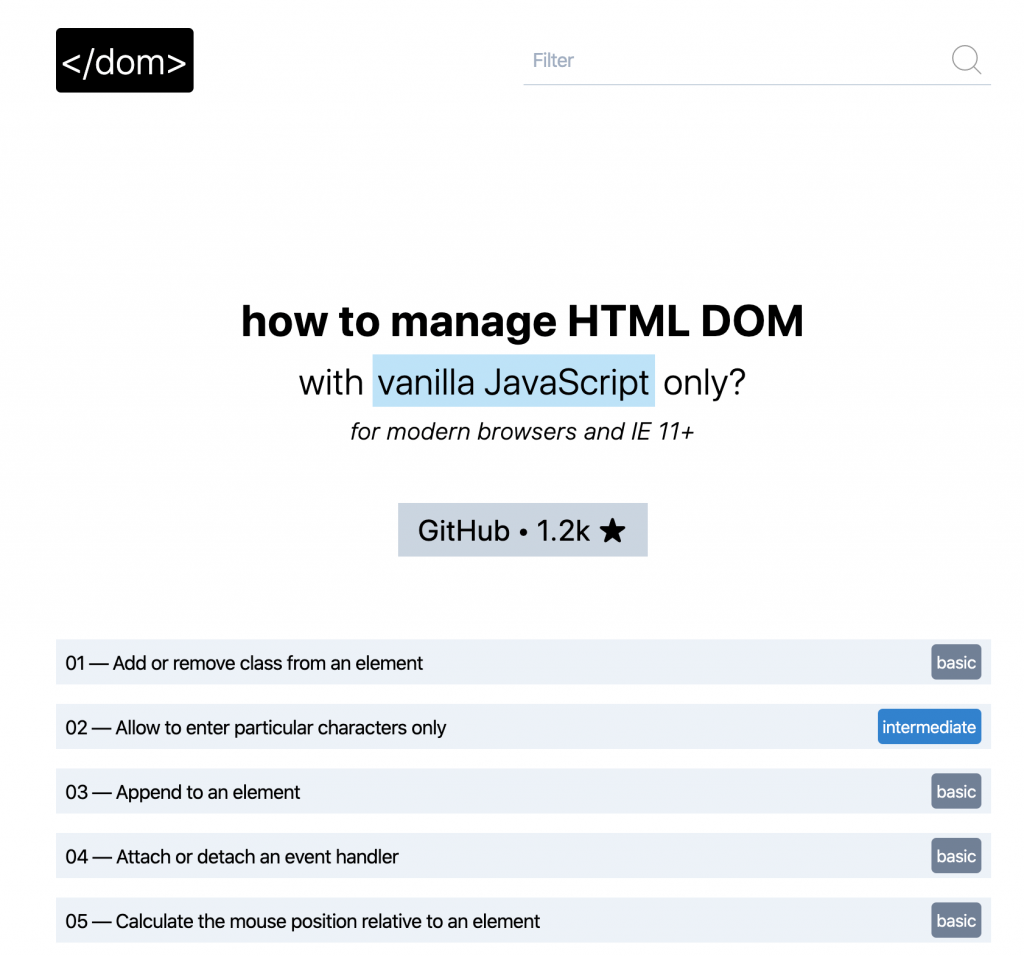Click the word 'only?' after the highlight
The image size is (1024, 956).
tap(704, 382)
